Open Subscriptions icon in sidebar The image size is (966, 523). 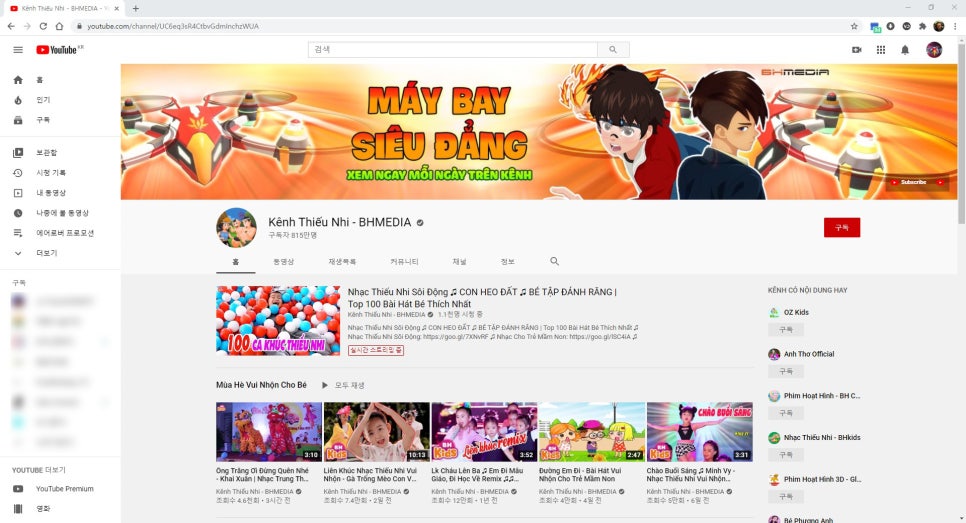(x=18, y=120)
